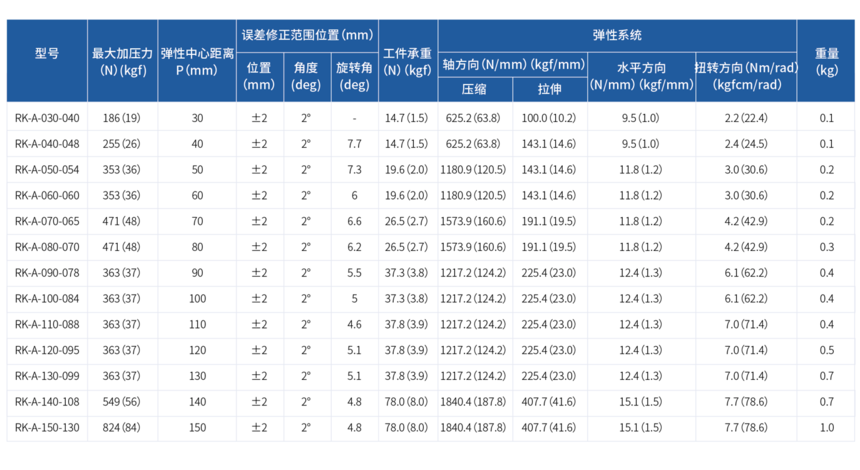Select model RK-A-130-099
This screenshot has width=860, height=470.
point(47,376)
